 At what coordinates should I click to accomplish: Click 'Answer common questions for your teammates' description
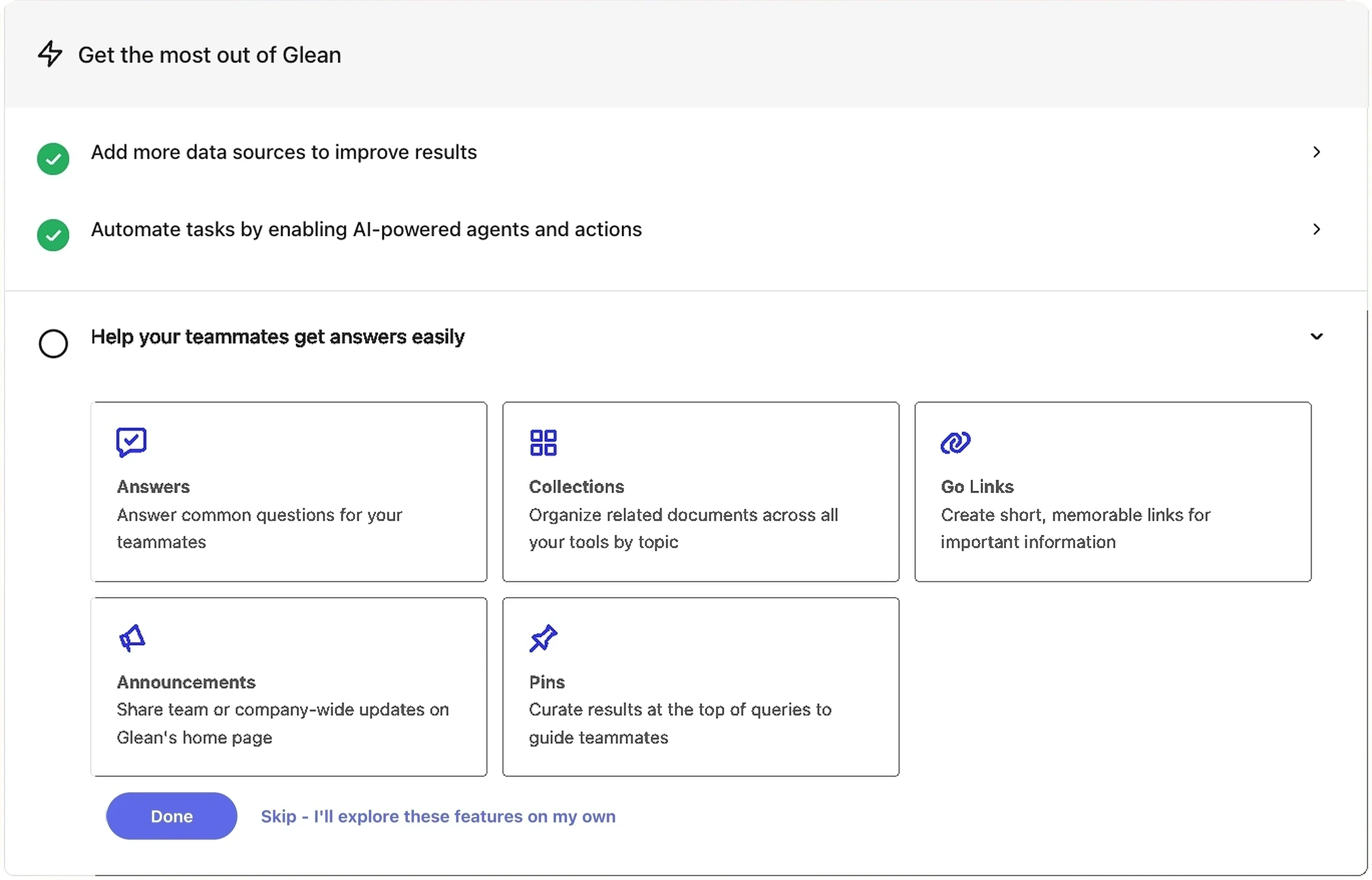[x=259, y=528]
